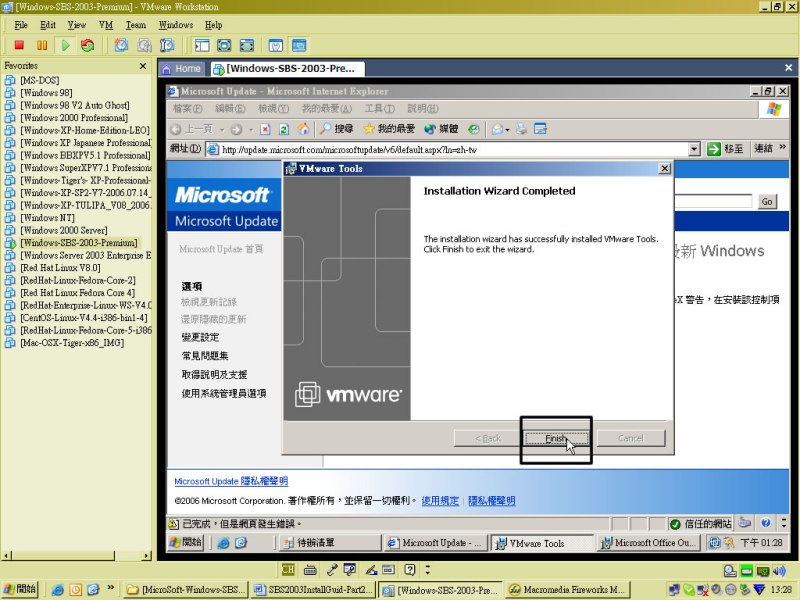Open the VMware View menu
The image size is (800, 600).
(77, 25)
